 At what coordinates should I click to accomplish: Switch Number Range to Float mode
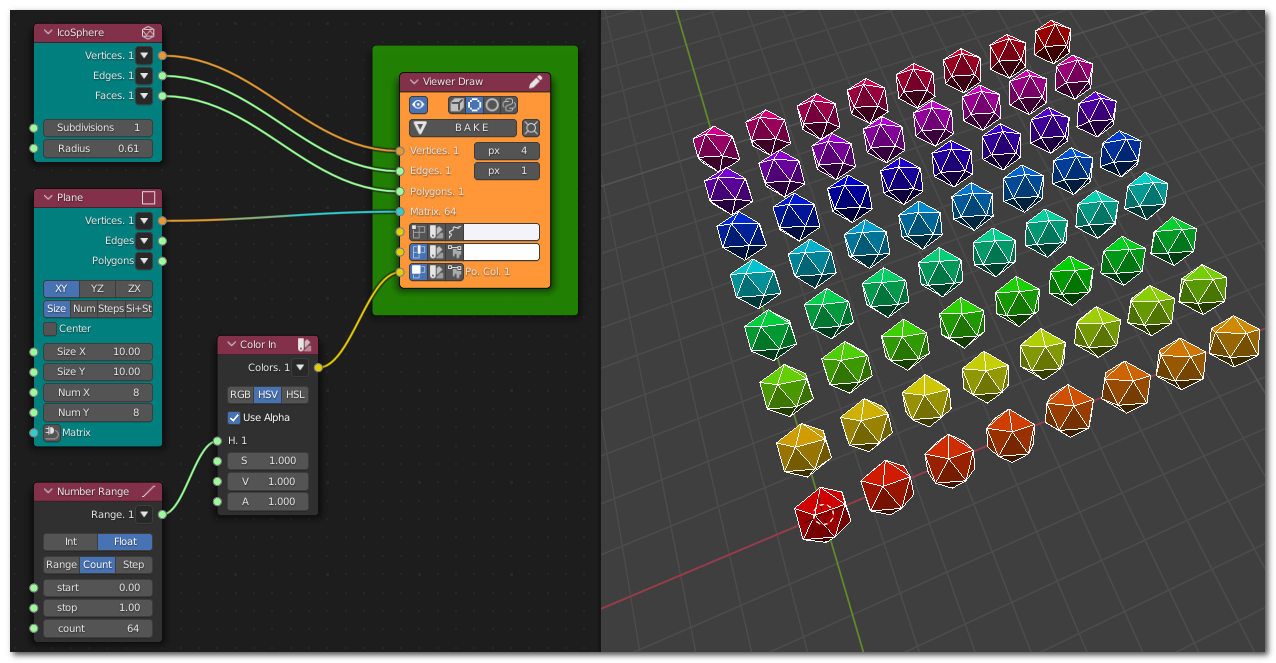(125, 542)
